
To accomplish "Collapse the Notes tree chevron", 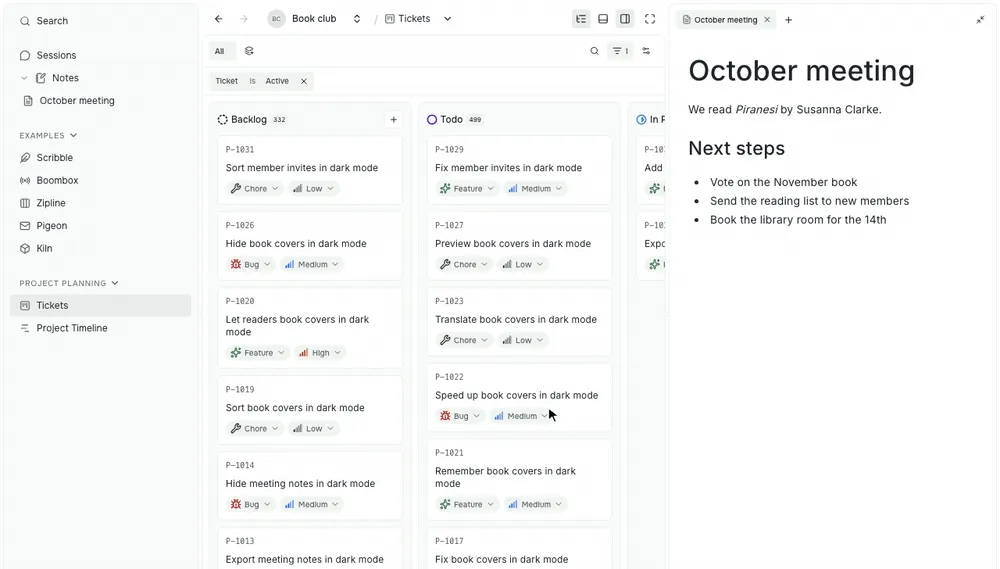I will click(24, 78).
